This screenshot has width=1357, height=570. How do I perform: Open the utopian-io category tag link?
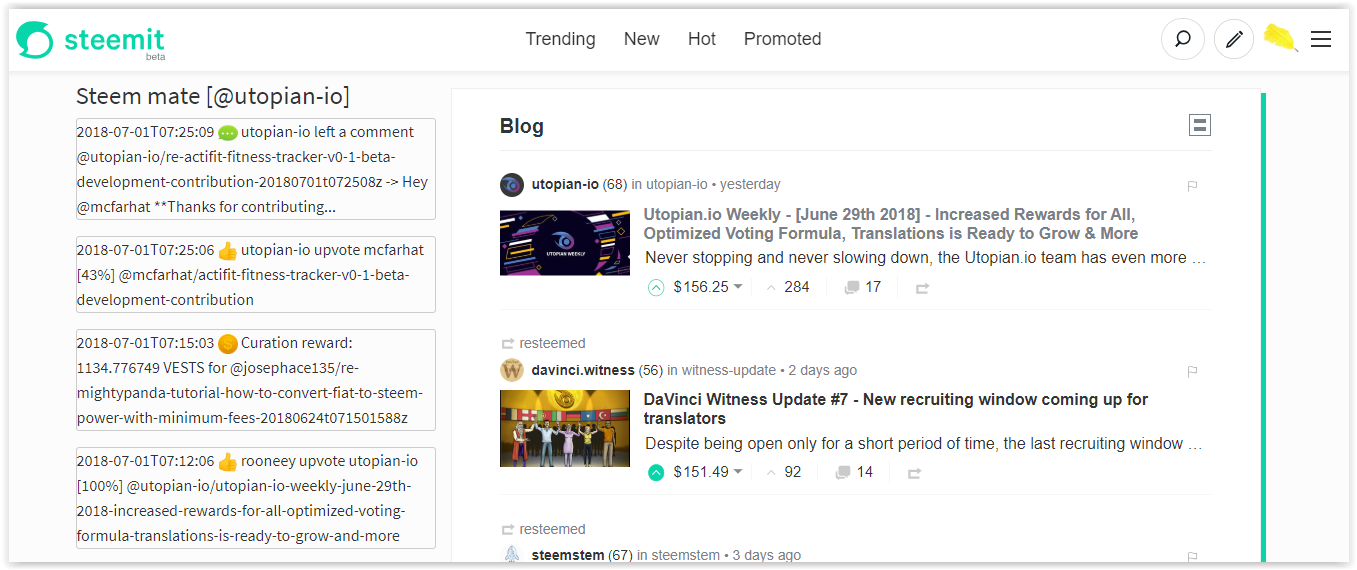pos(676,184)
